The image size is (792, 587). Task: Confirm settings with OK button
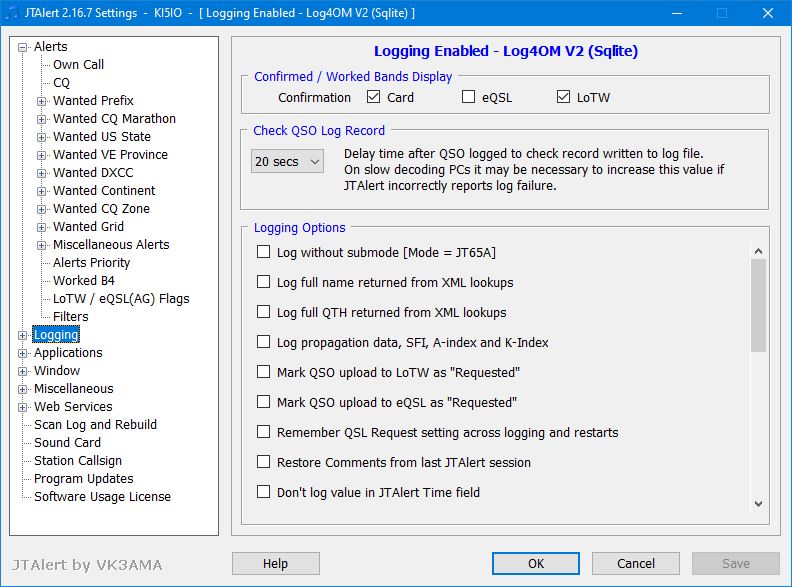pos(536,563)
